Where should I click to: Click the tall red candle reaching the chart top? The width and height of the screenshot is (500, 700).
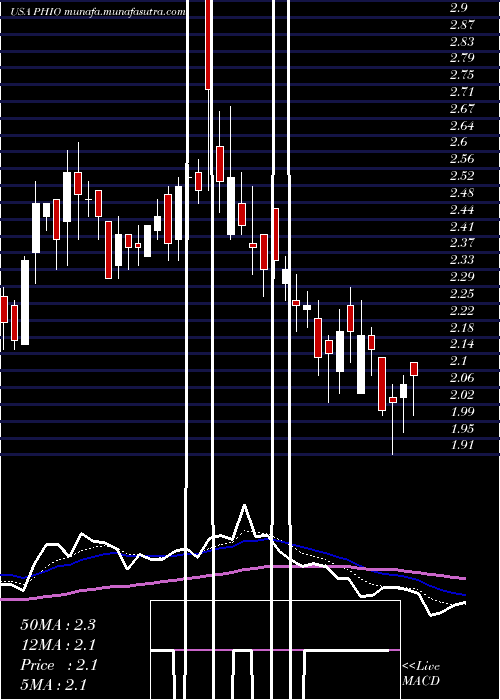pyautogui.click(x=208, y=45)
